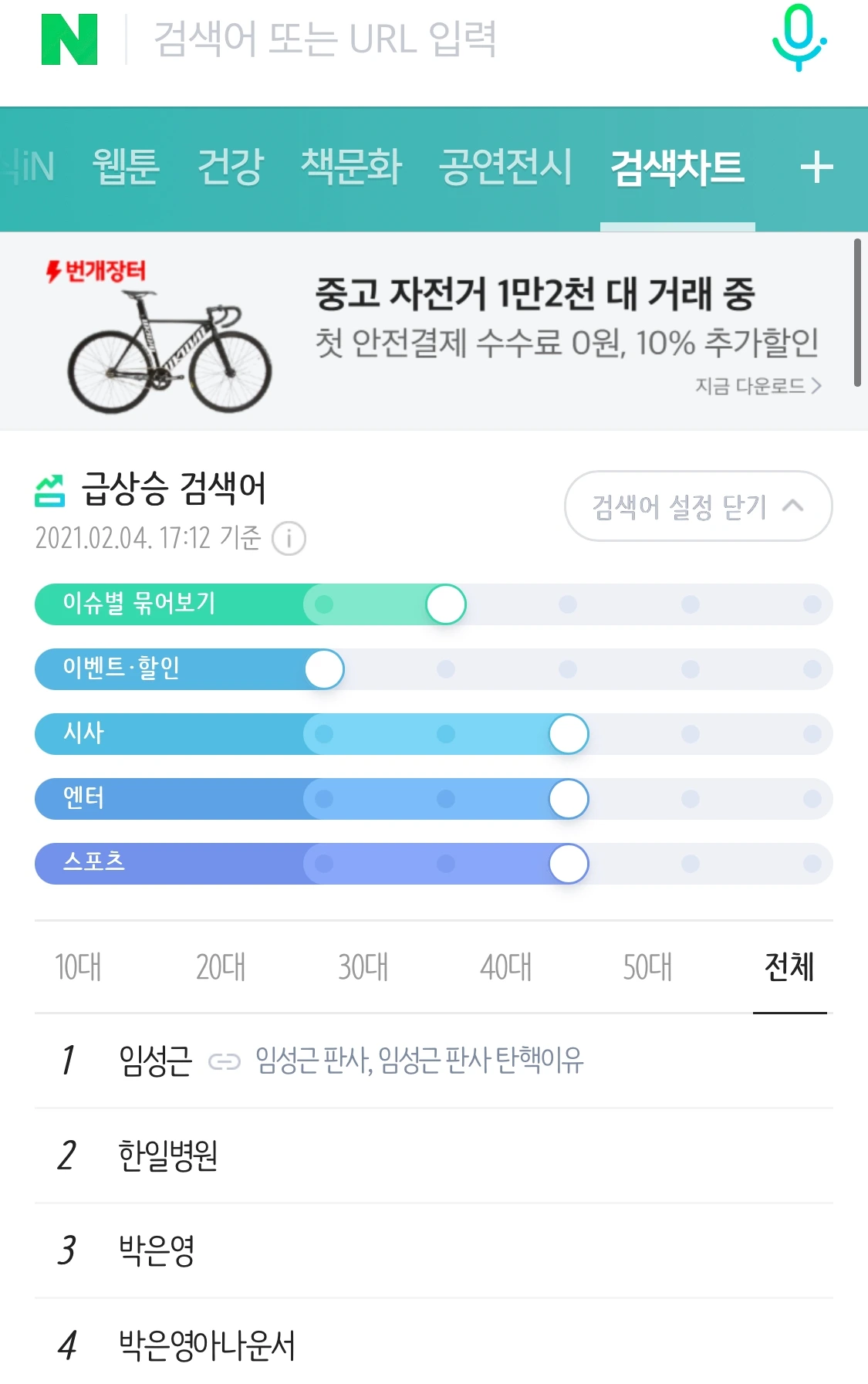Activate the microphone voice search icon
The image size is (868, 1384).
(x=799, y=38)
